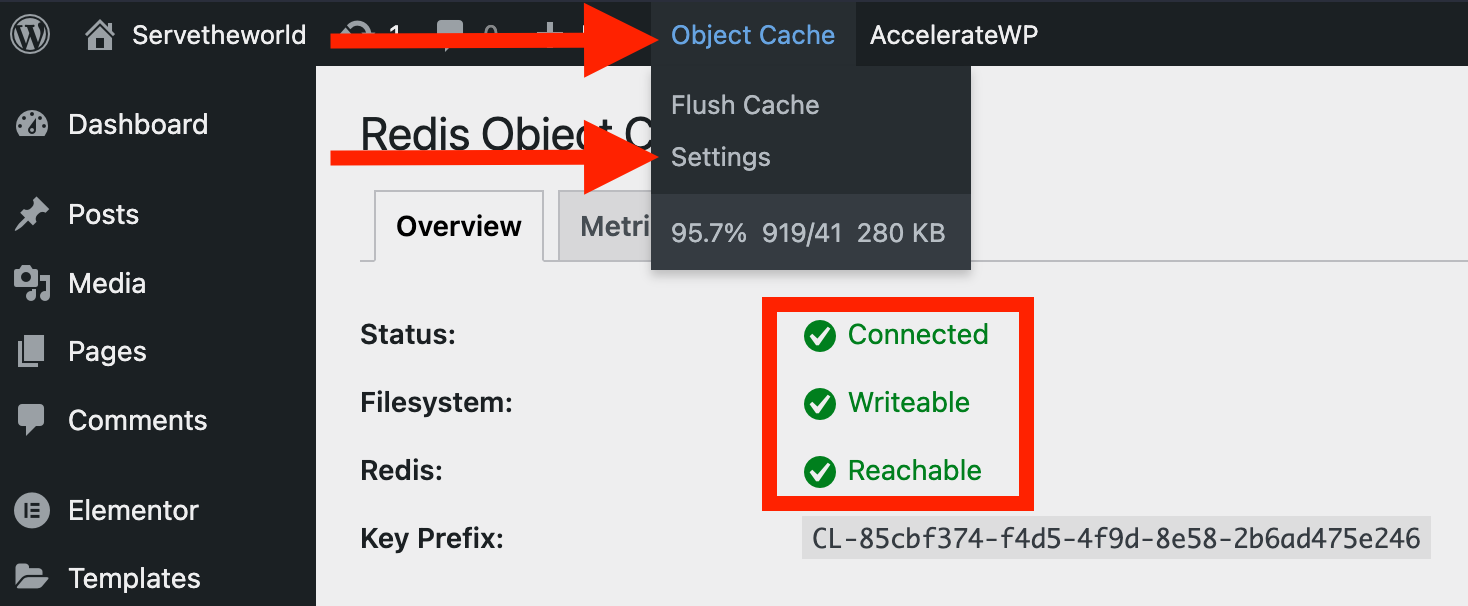Click the green Writeable checkmark icon
This screenshot has height=606, width=1468.
pyautogui.click(x=820, y=404)
